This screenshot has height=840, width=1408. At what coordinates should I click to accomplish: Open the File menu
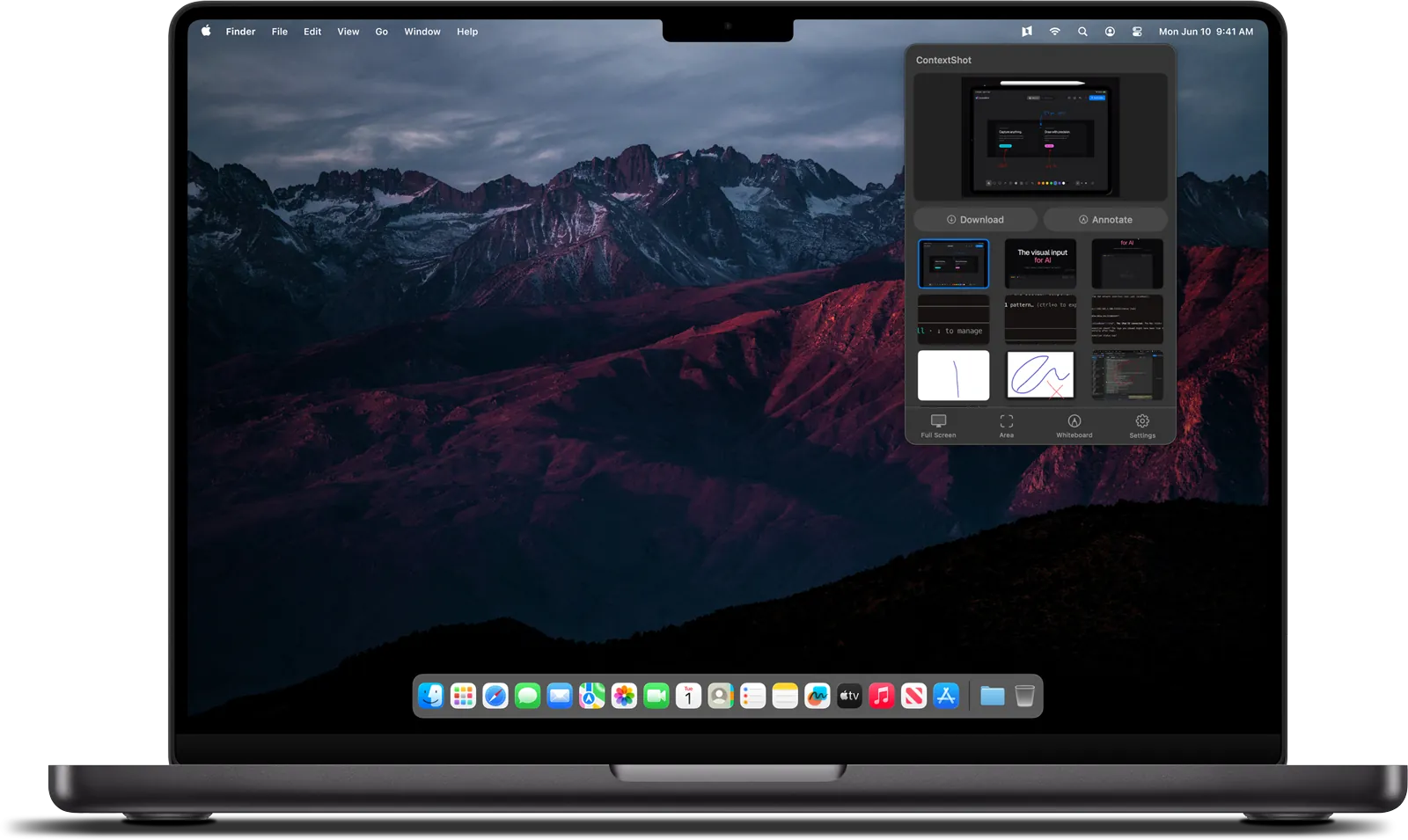tap(280, 32)
